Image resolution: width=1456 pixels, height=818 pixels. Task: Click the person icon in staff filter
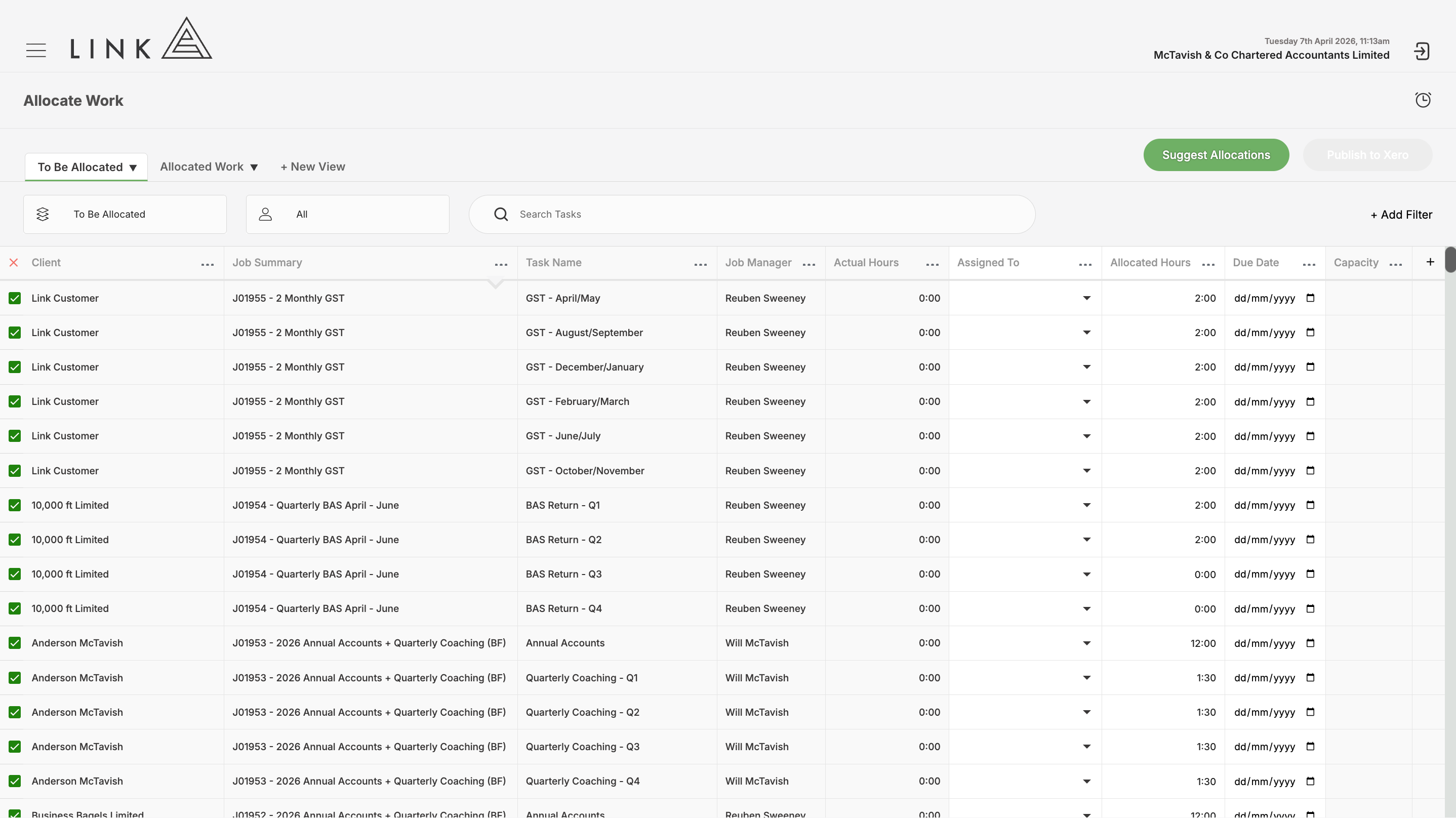[x=265, y=214]
